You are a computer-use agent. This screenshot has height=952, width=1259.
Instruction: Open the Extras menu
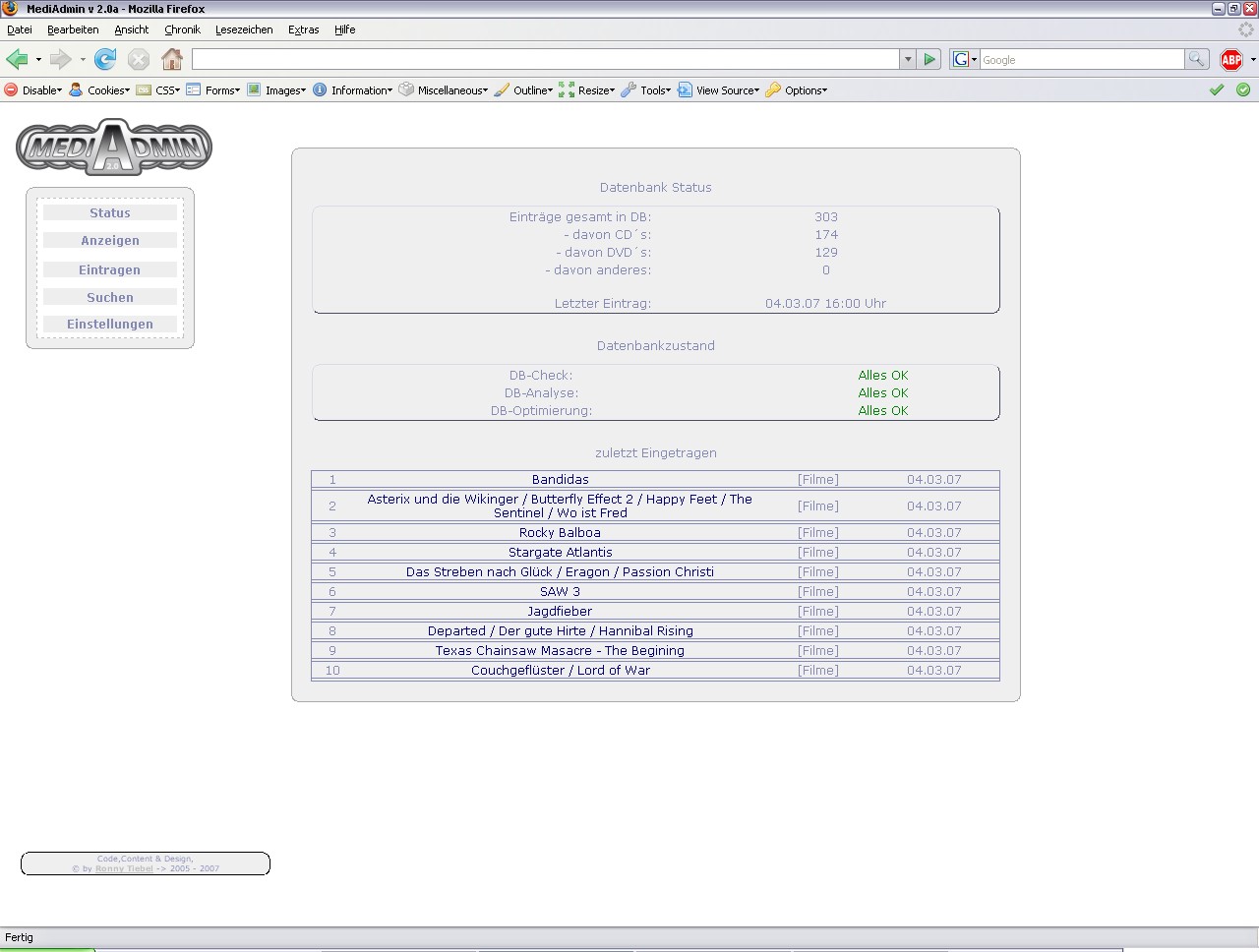click(303, 30)
